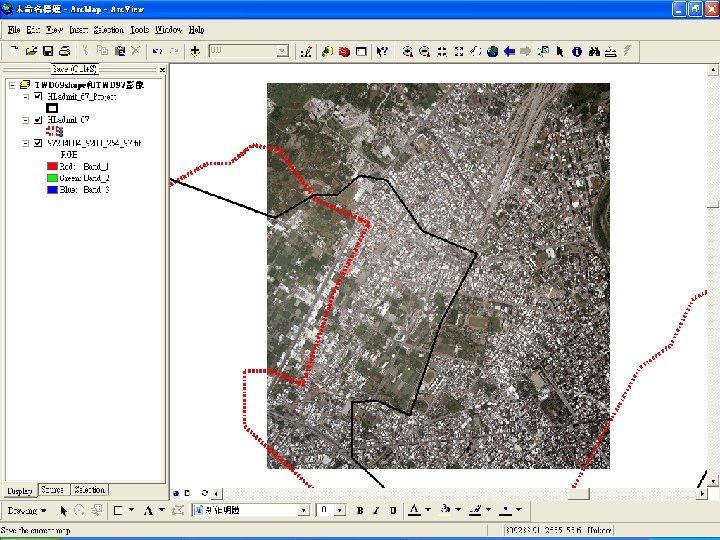This screenshot has height=540, width=720.
Task: Click the Copy icon in the toolbar
Action: tap(102, 51)
